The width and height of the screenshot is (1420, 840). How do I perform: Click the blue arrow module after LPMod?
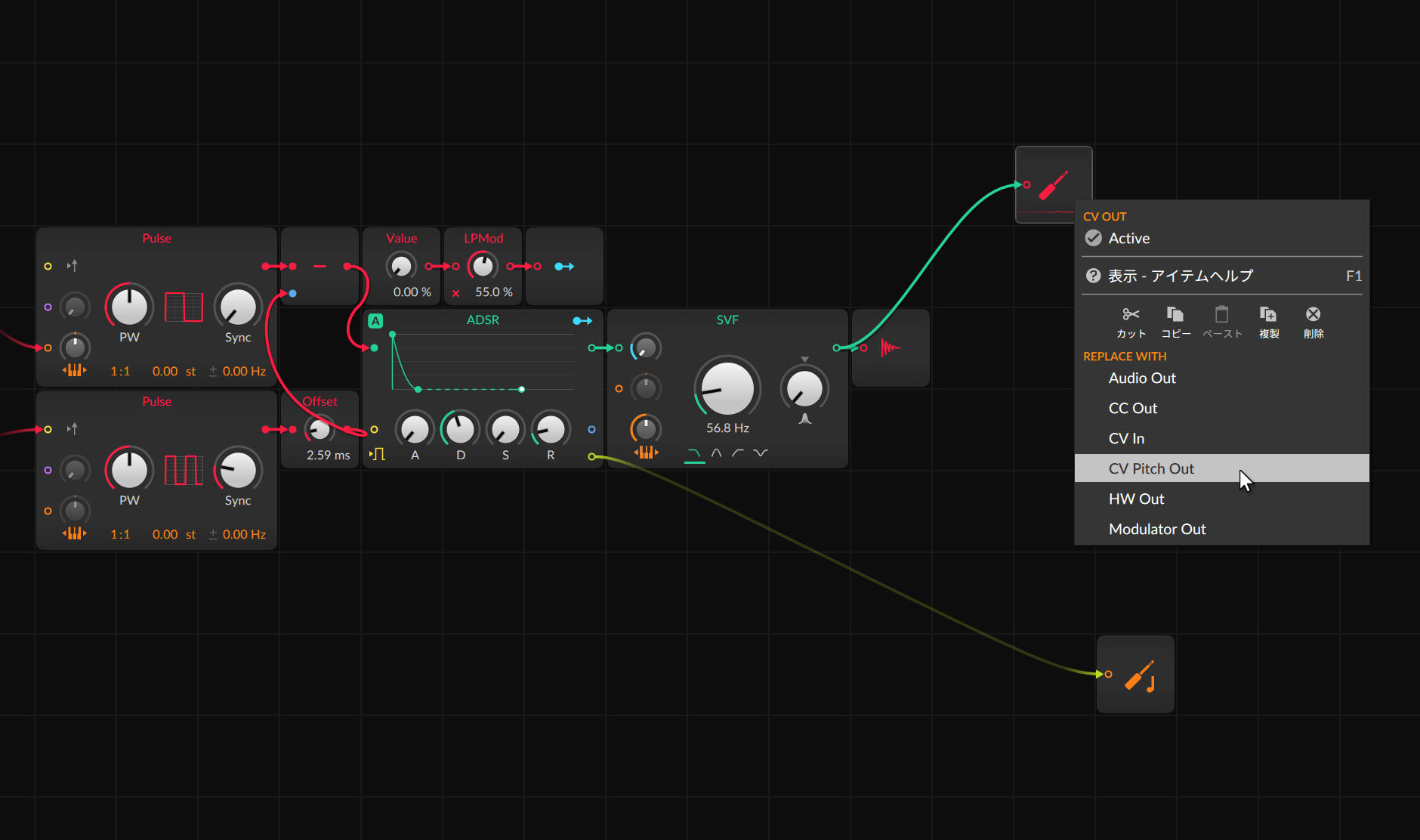[564, 267]
